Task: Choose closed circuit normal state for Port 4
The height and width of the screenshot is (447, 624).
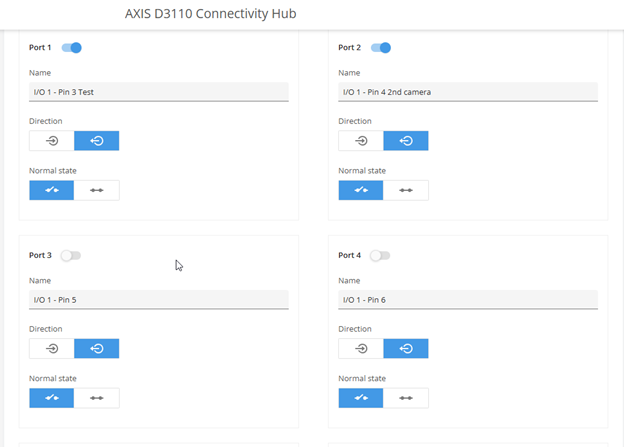Action: [x=406, y=398]
